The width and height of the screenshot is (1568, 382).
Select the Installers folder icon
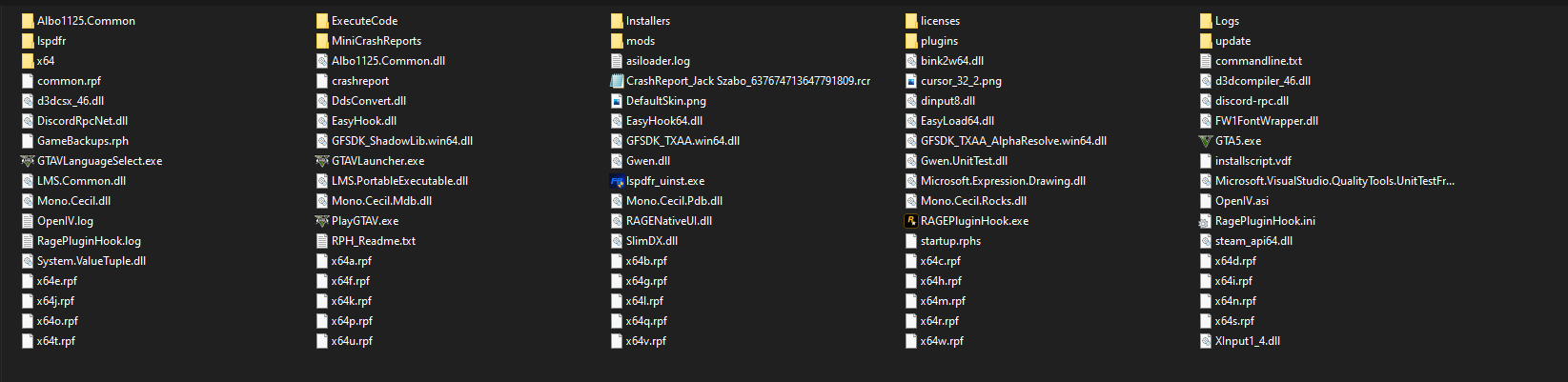pyautogui.click(x=617, y=21)
